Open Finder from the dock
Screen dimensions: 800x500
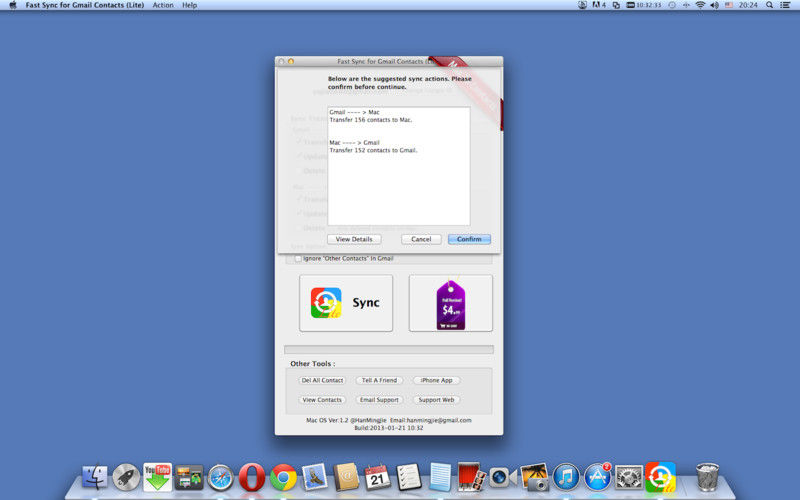click(95, 478)
